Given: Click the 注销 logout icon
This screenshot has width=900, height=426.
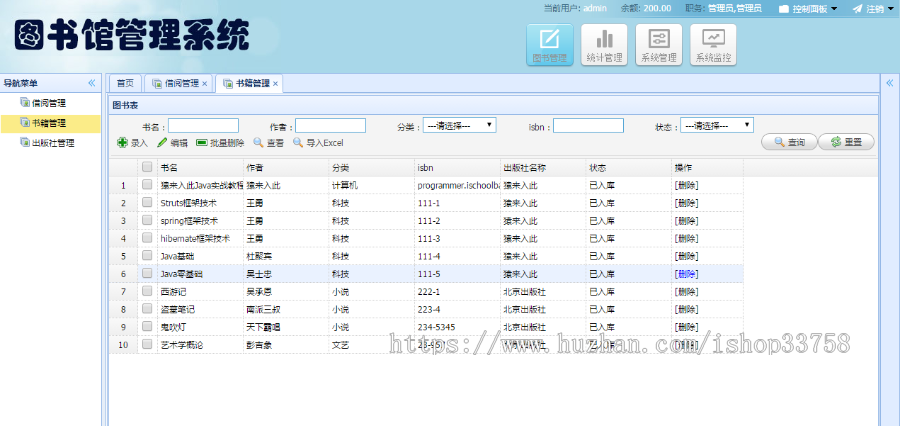Looking at the screenshot, I should coord(858,9).
